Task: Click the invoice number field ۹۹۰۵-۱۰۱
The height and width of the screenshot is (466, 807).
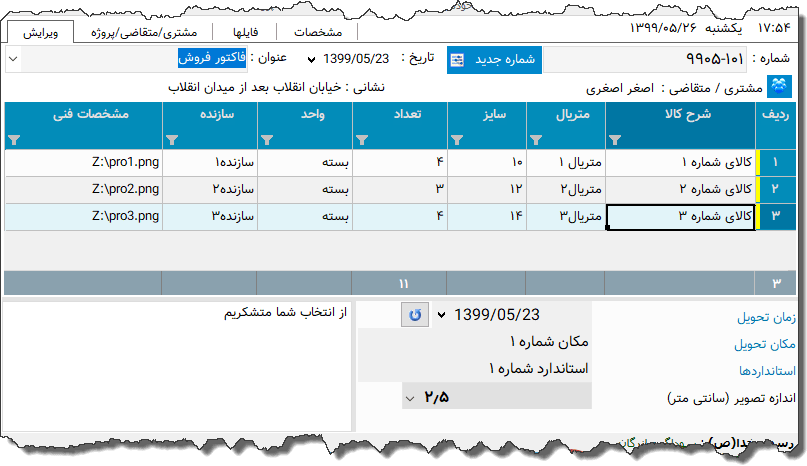Action: coord(645,59)
